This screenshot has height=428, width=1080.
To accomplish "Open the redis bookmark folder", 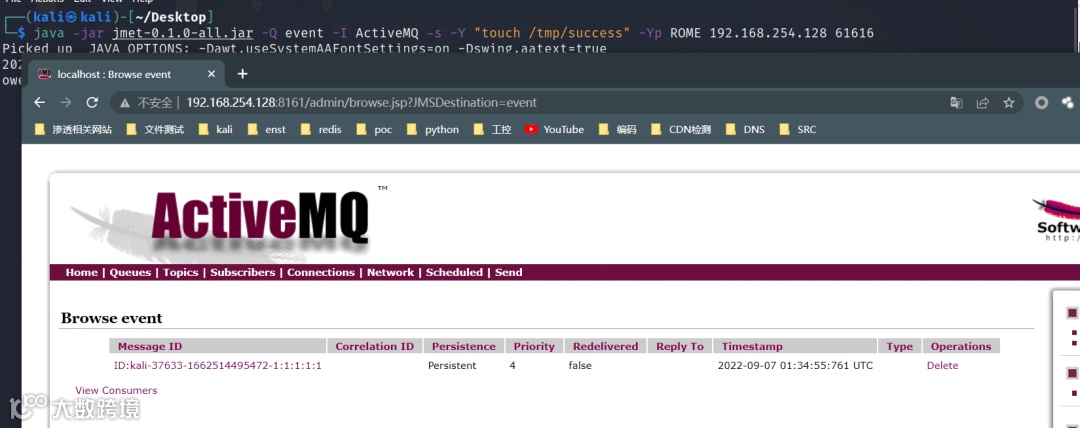I will point(321,129).
